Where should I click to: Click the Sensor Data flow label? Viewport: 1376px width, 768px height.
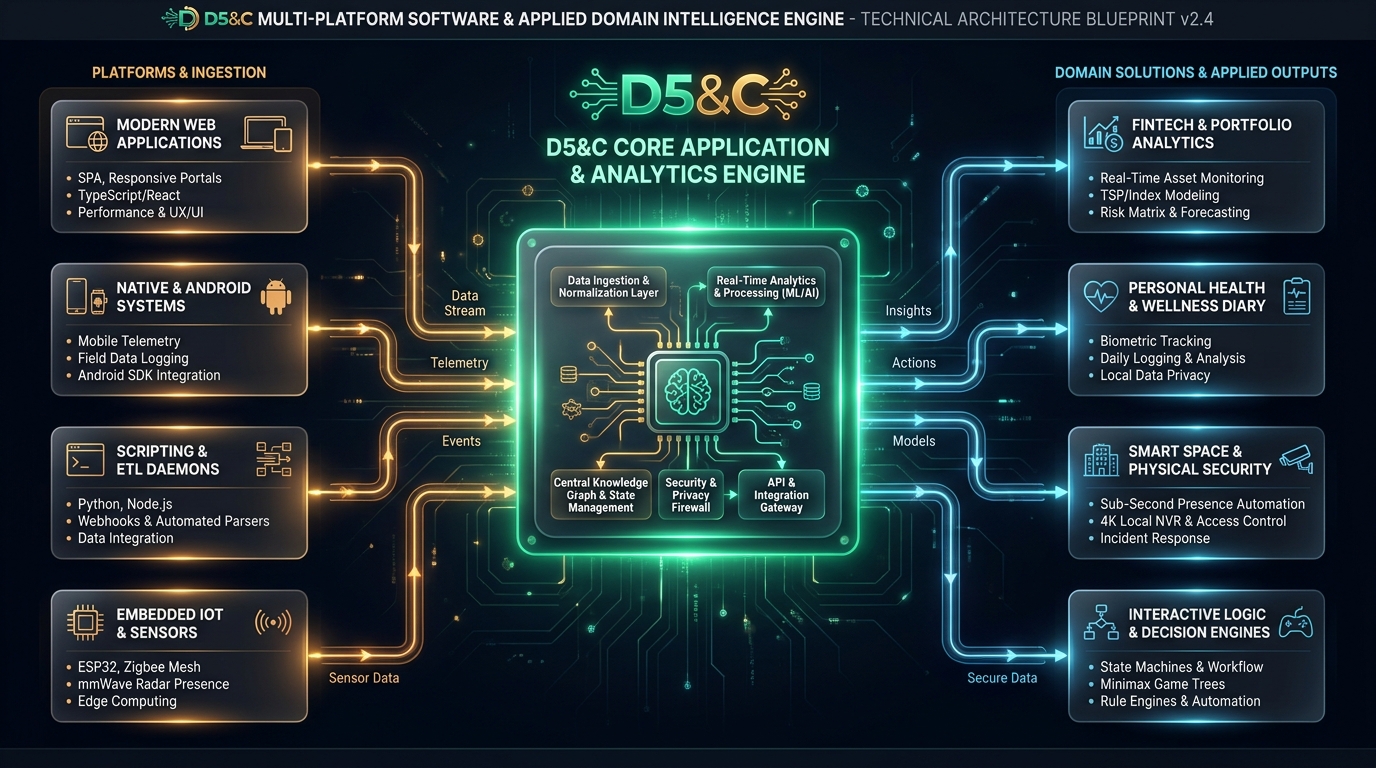coord(364,678)
